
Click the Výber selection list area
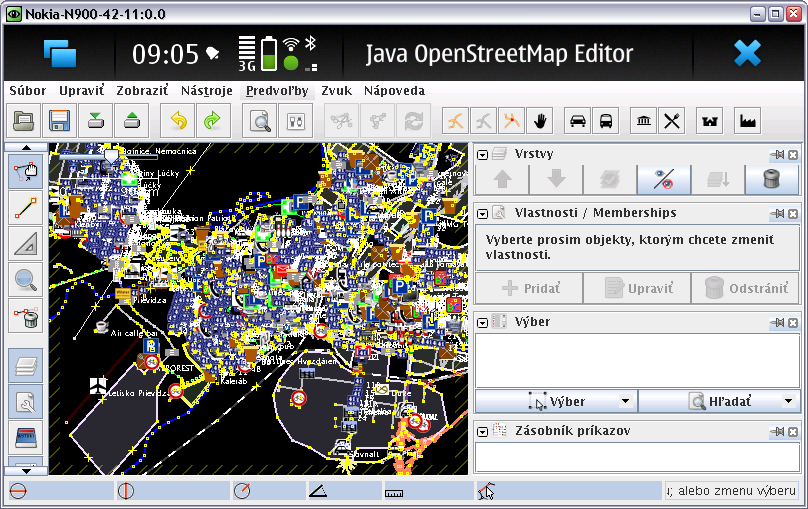click(x=637, y=361)
